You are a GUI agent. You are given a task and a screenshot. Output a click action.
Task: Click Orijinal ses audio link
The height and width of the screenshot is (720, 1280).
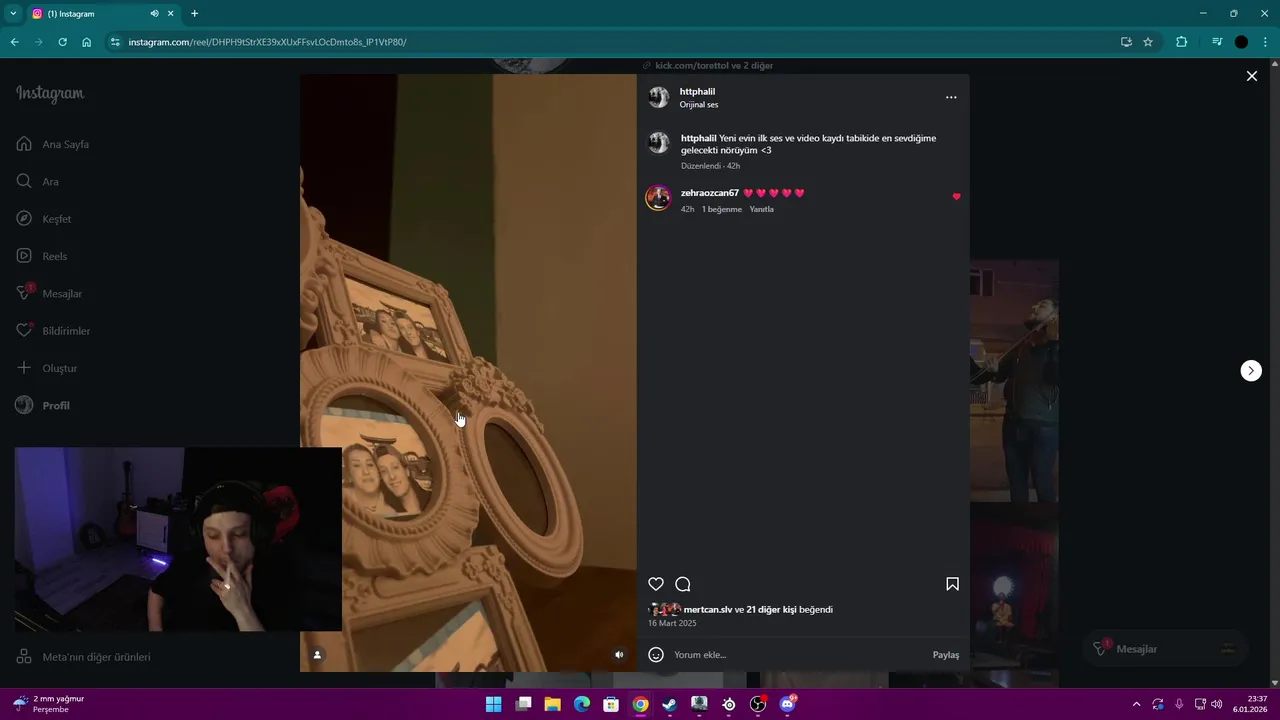pos(699,104)
